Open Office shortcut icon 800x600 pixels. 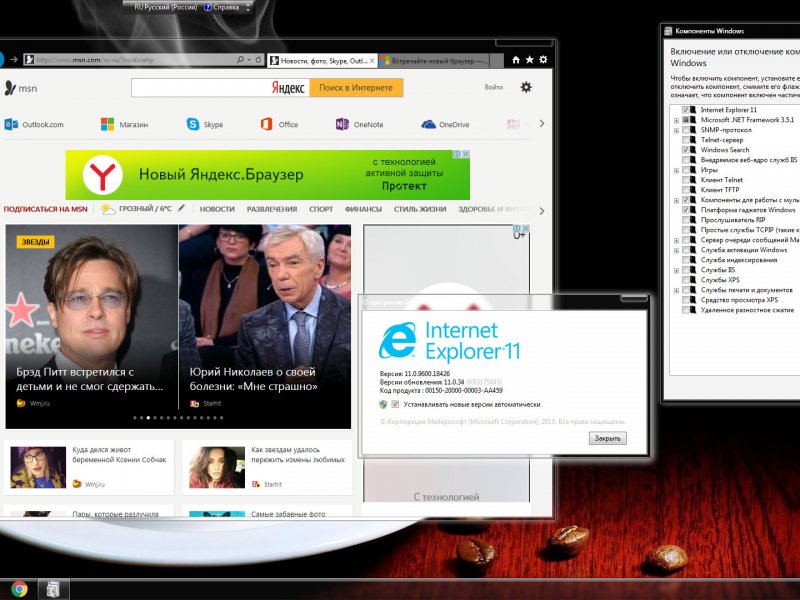coord(266,124)
